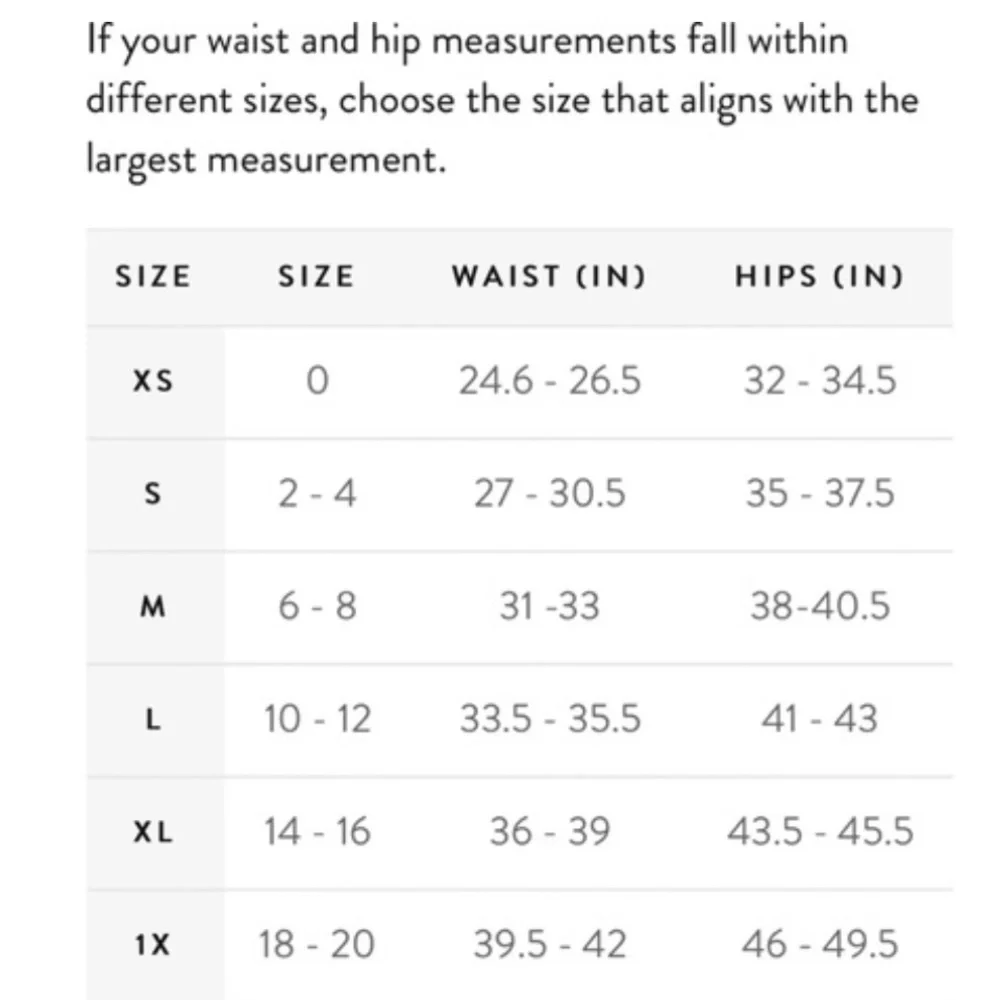This screenshot has width=1000, height=1000.
Task: Select hips measurement 43.5 - 45.5
Action: (x=820, y=832)
